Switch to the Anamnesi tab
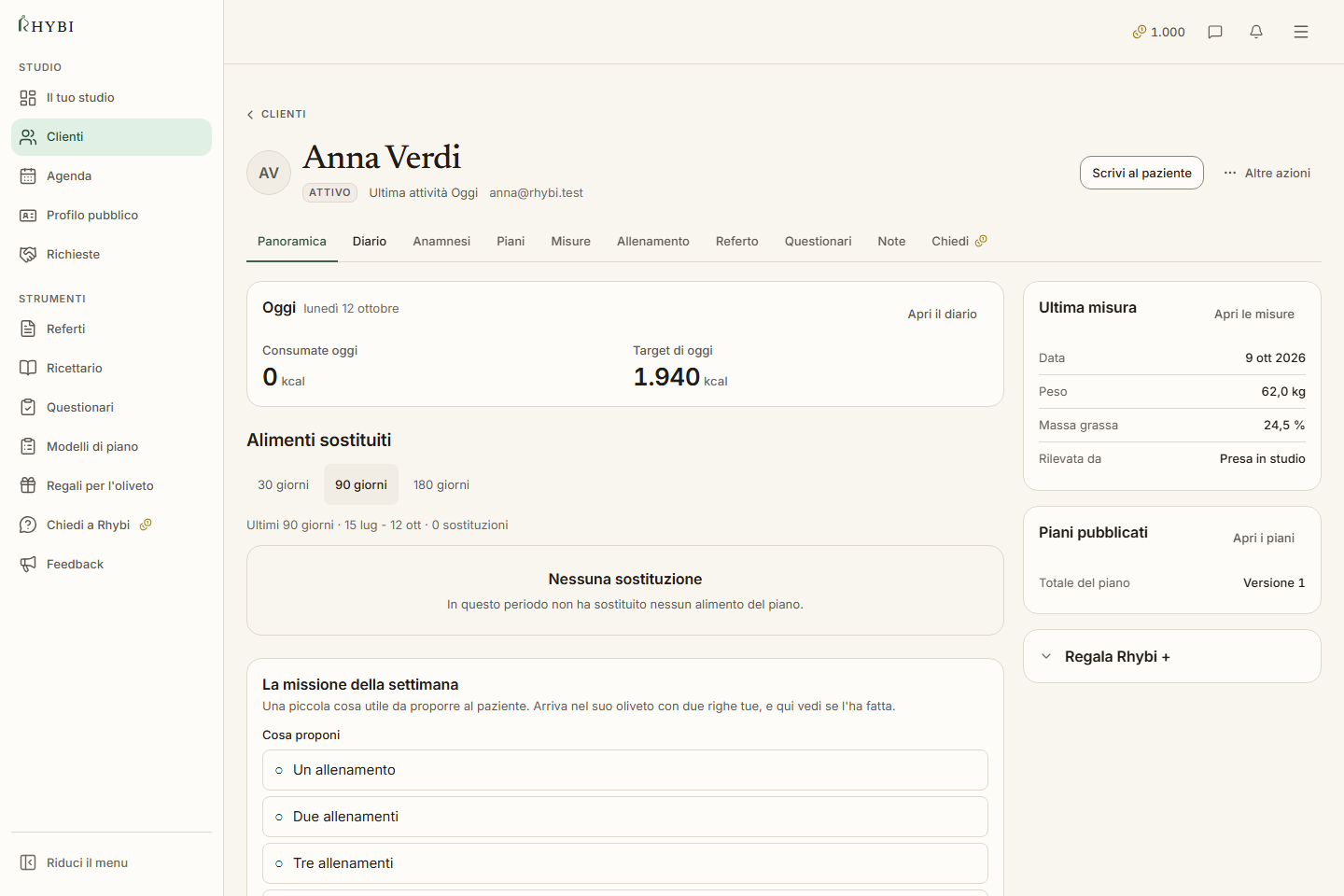 point(441,241)
